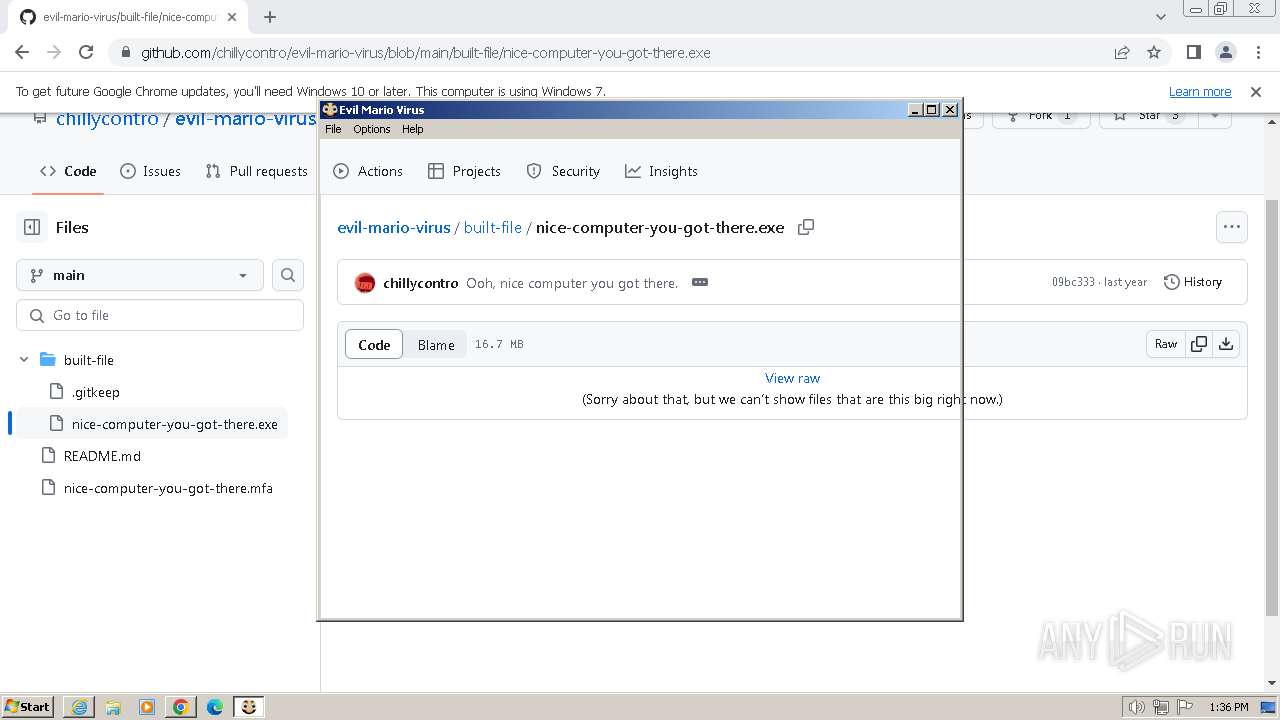
Task: Open the star lists dropdown arrow
Action: tap(1215, 116)
